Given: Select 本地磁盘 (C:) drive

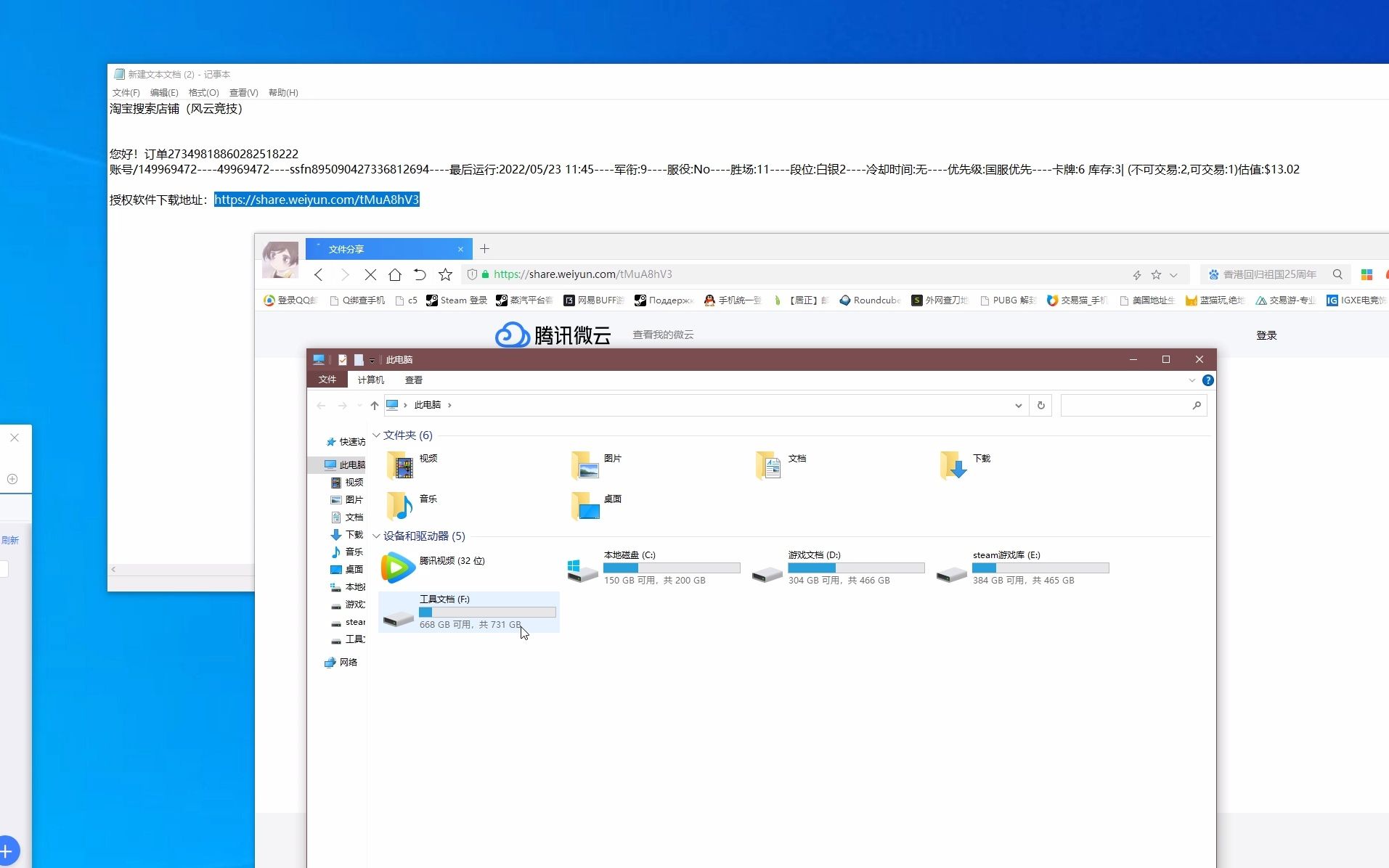Looking at the screenshot, I should [653, 568].
